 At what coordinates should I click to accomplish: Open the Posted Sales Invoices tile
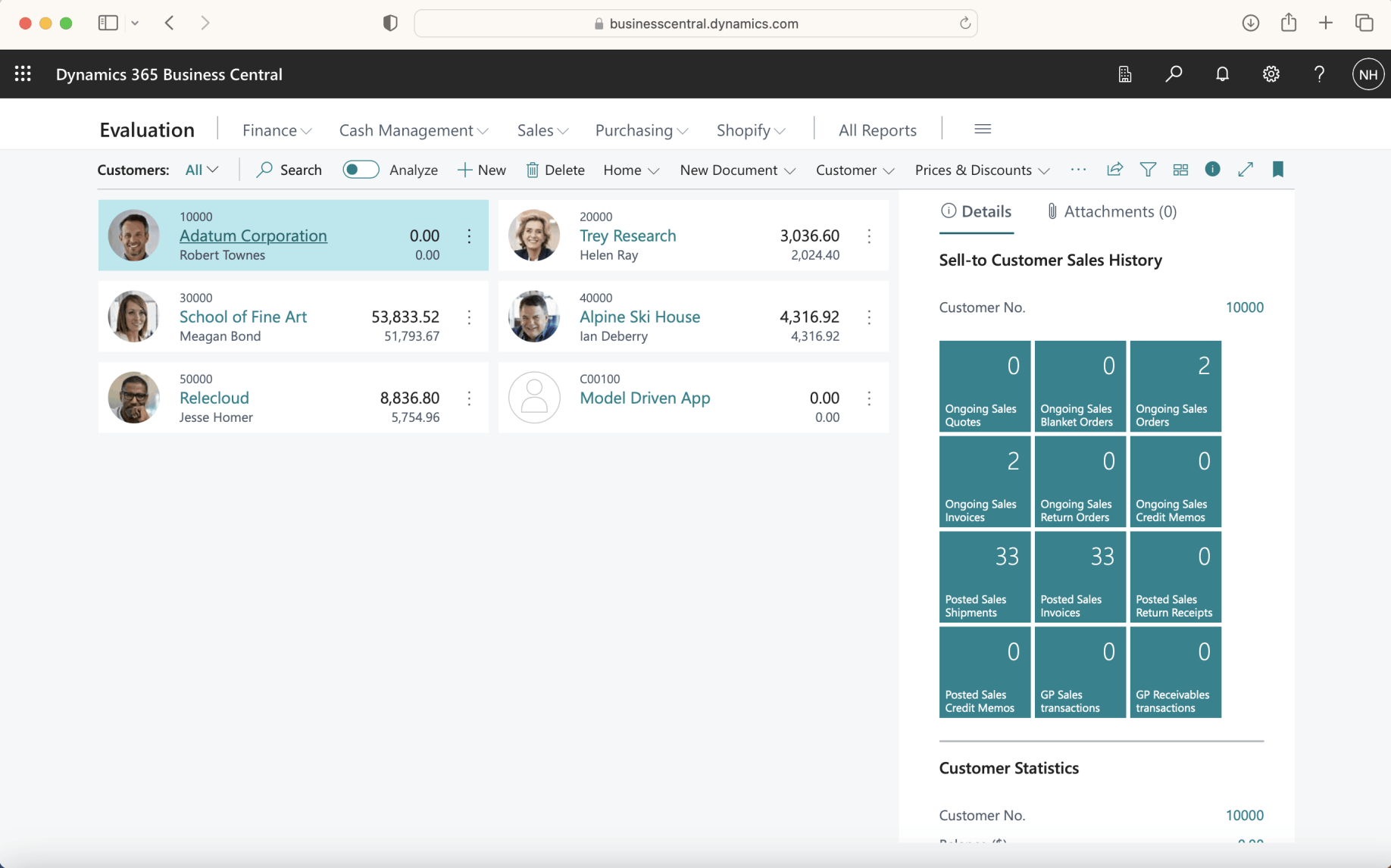point(1080,577)
